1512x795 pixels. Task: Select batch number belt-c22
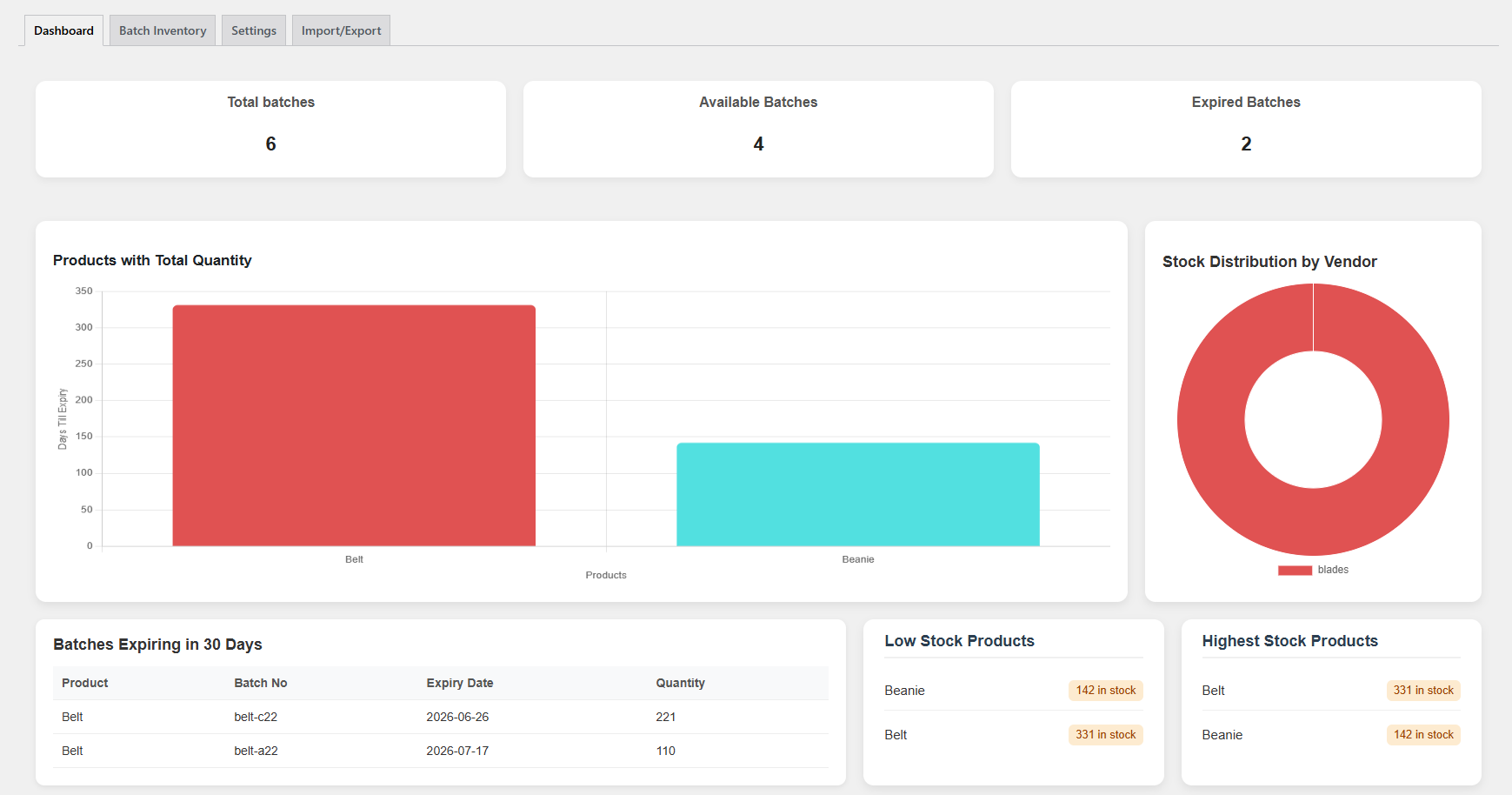256,717
